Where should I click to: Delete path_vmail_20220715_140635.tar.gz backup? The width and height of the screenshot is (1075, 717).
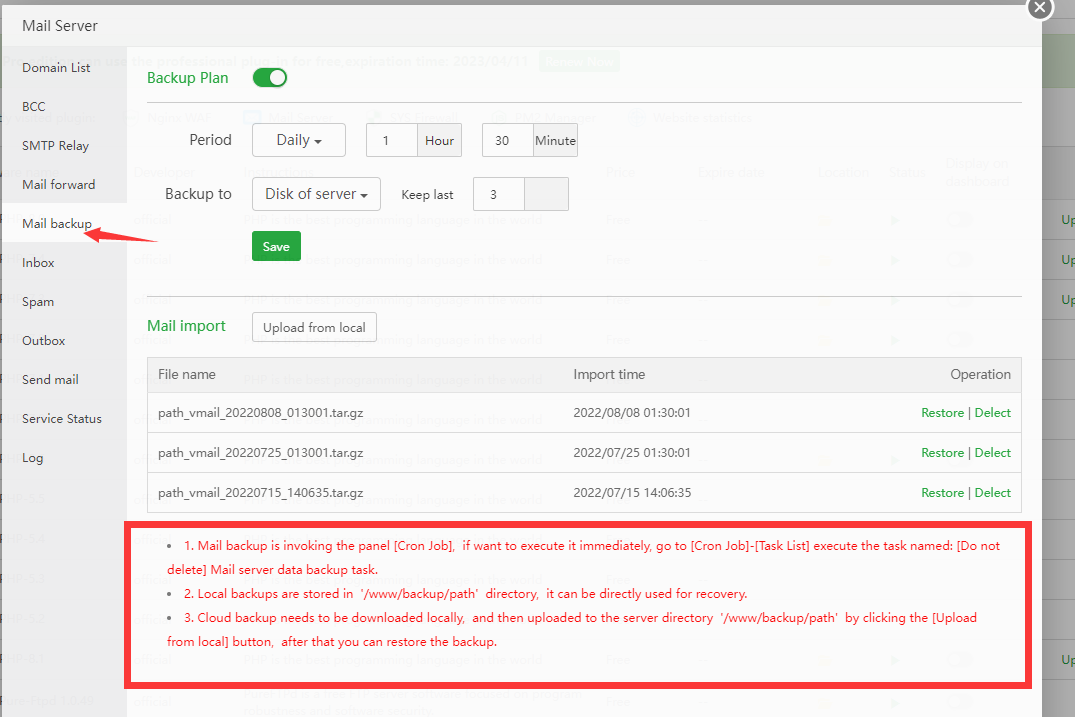993,493
